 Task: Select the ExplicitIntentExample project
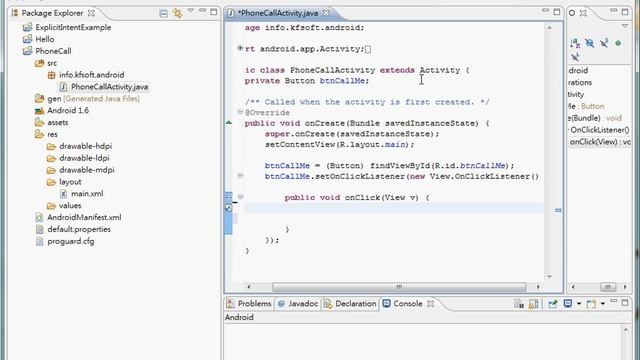point(73,27)
